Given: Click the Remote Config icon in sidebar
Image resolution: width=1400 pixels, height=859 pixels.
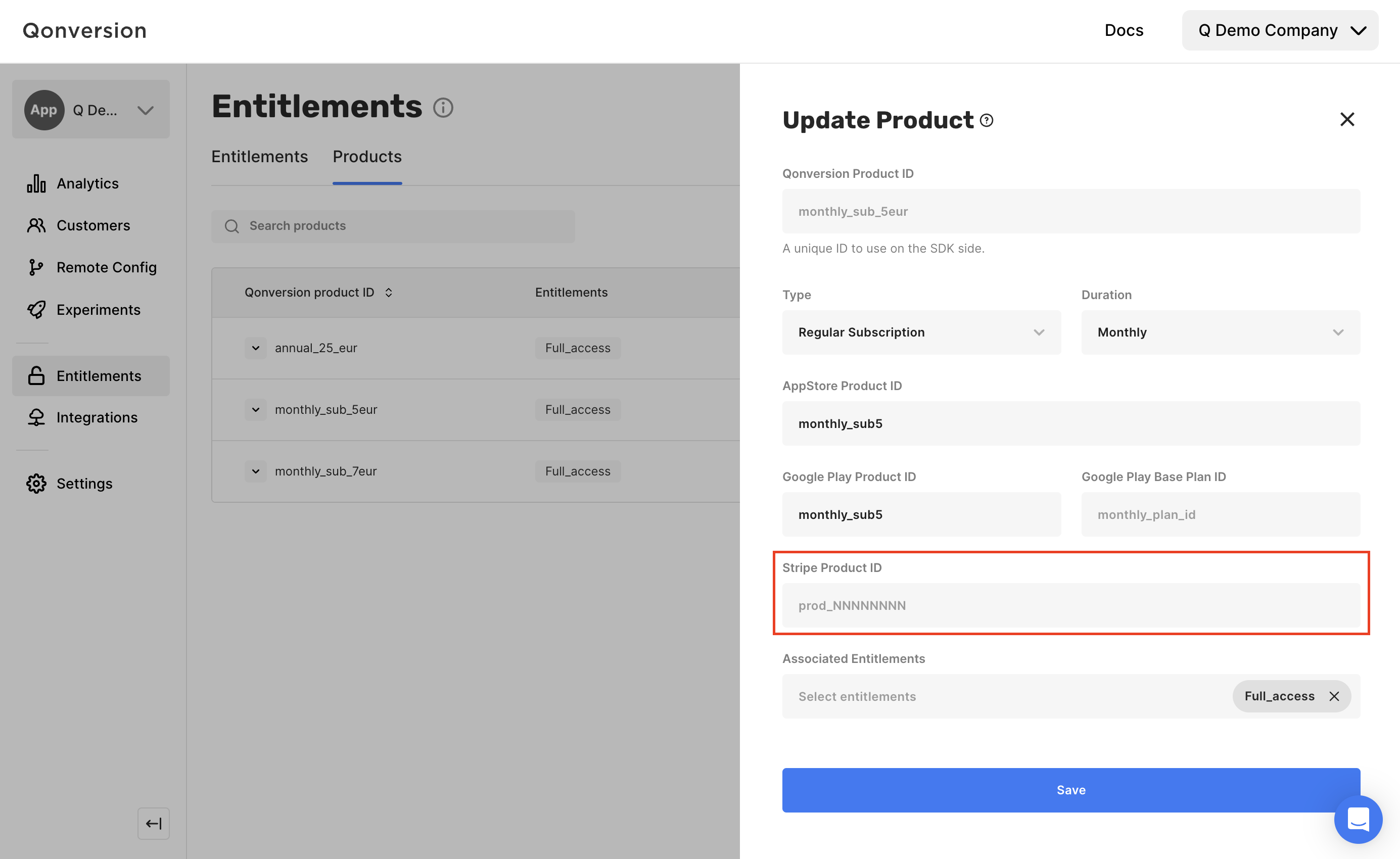Looking at the screenshot, I should [x=35, y=267].
